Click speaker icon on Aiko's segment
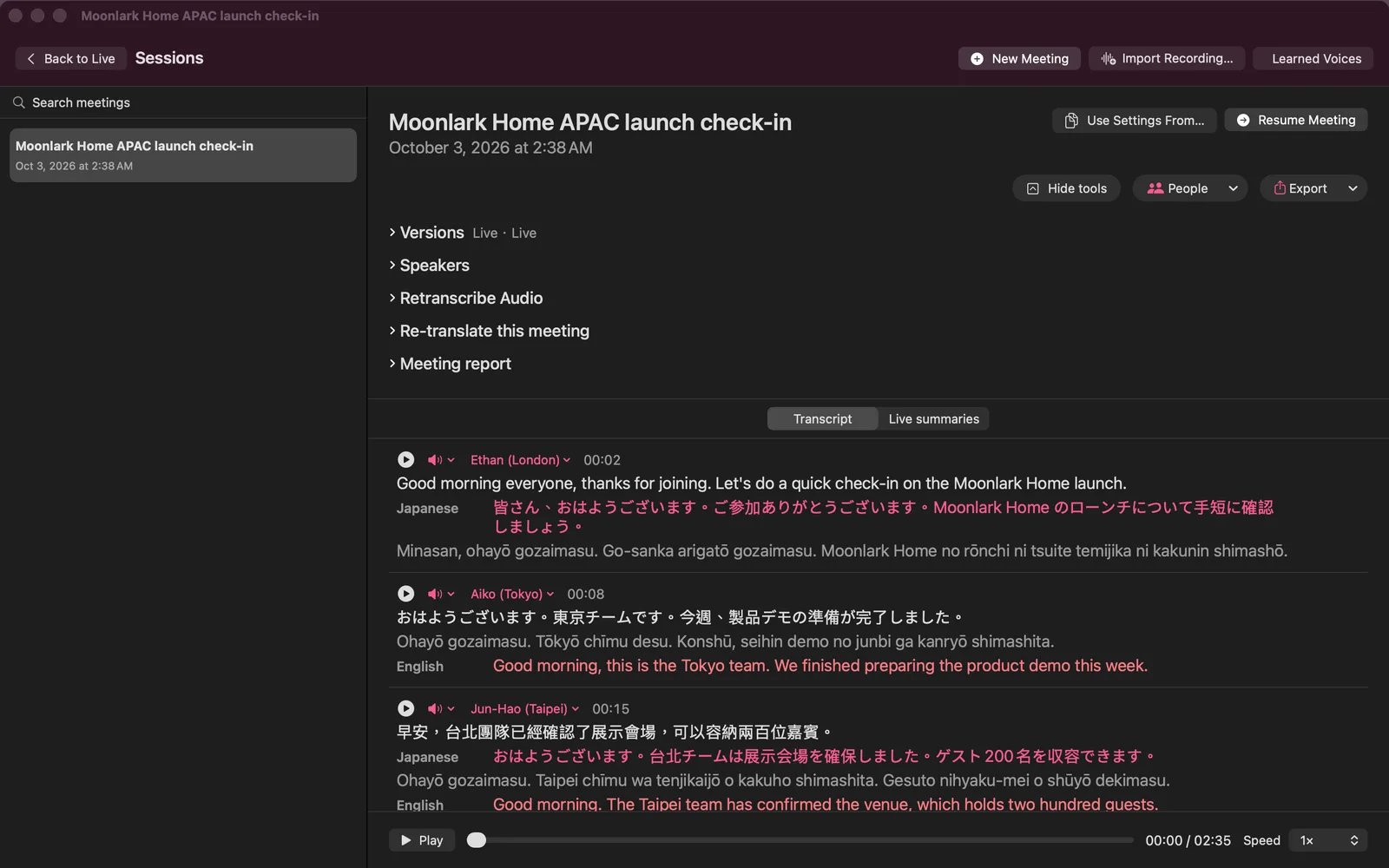The height and width of the screenshot is (868, 1389). pyautogui.click(x=435, y=594)
